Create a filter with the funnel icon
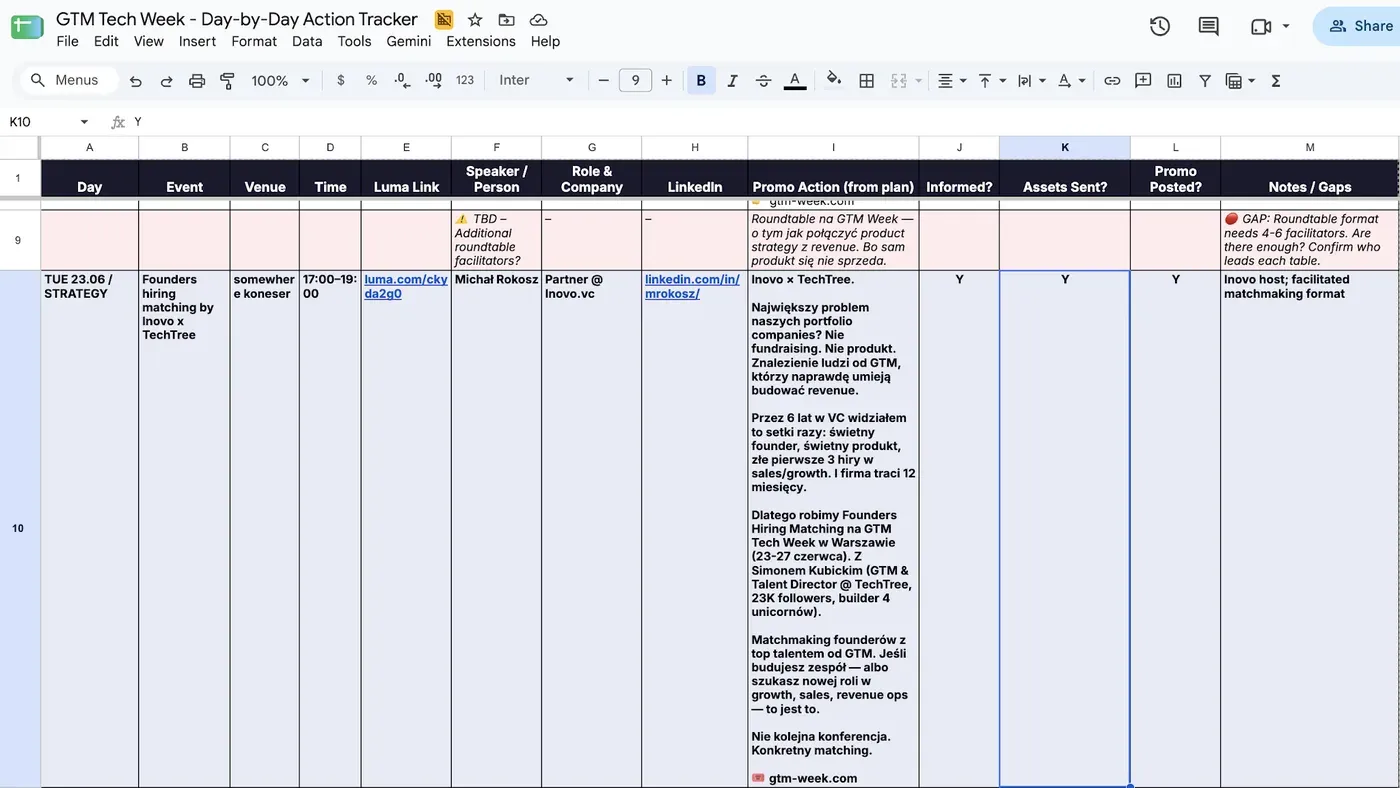Image resolution: width=1400 pixels, height=788 pixels. tap(1205, 80)
